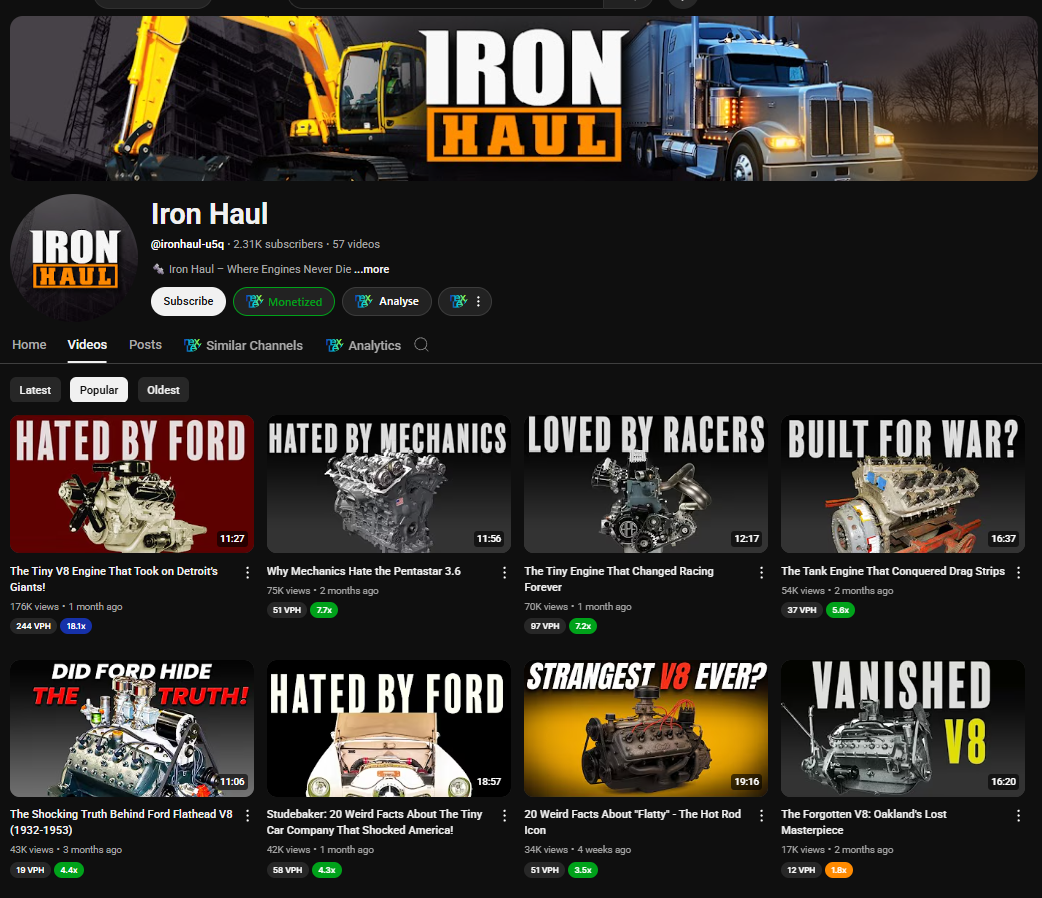Subscribe to Iron Haul channel

pos(188,301)
